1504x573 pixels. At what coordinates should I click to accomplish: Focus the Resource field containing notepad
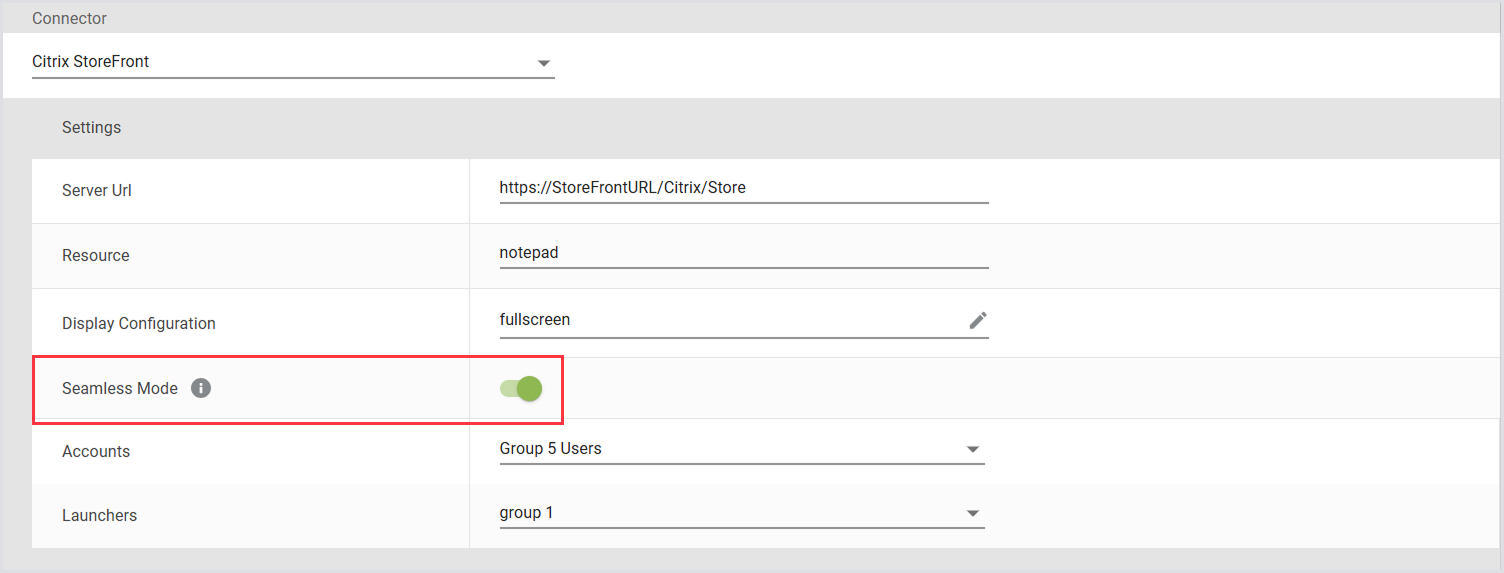point(742,253)
